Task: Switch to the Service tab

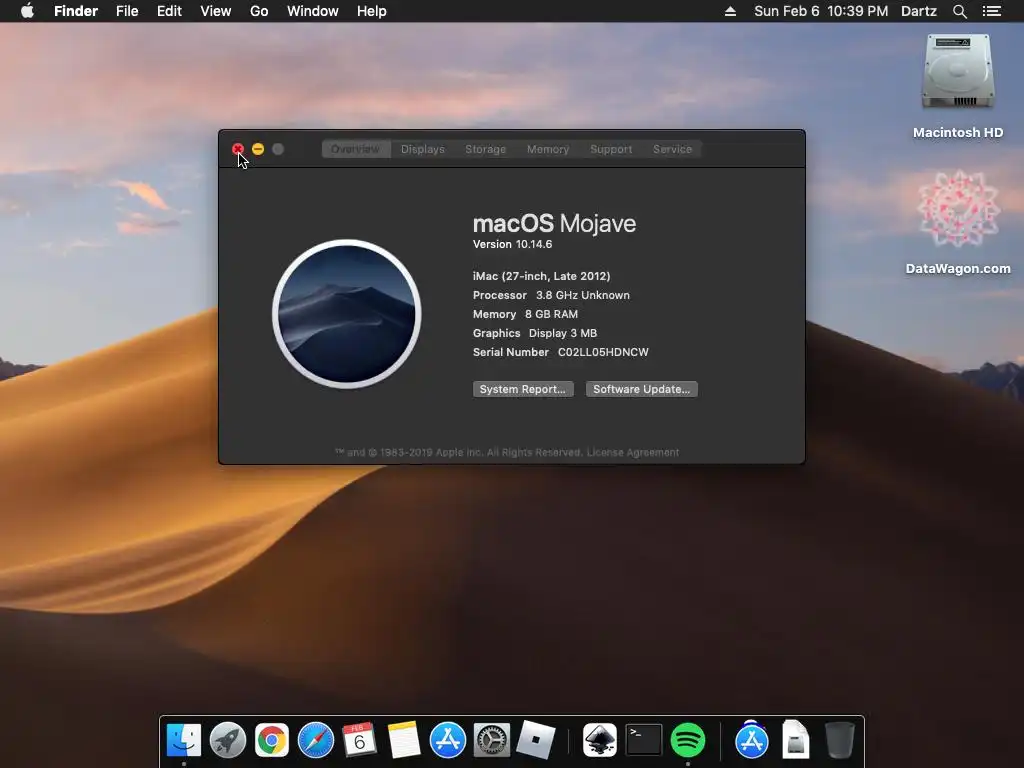Action: click(x=672, y=149)
